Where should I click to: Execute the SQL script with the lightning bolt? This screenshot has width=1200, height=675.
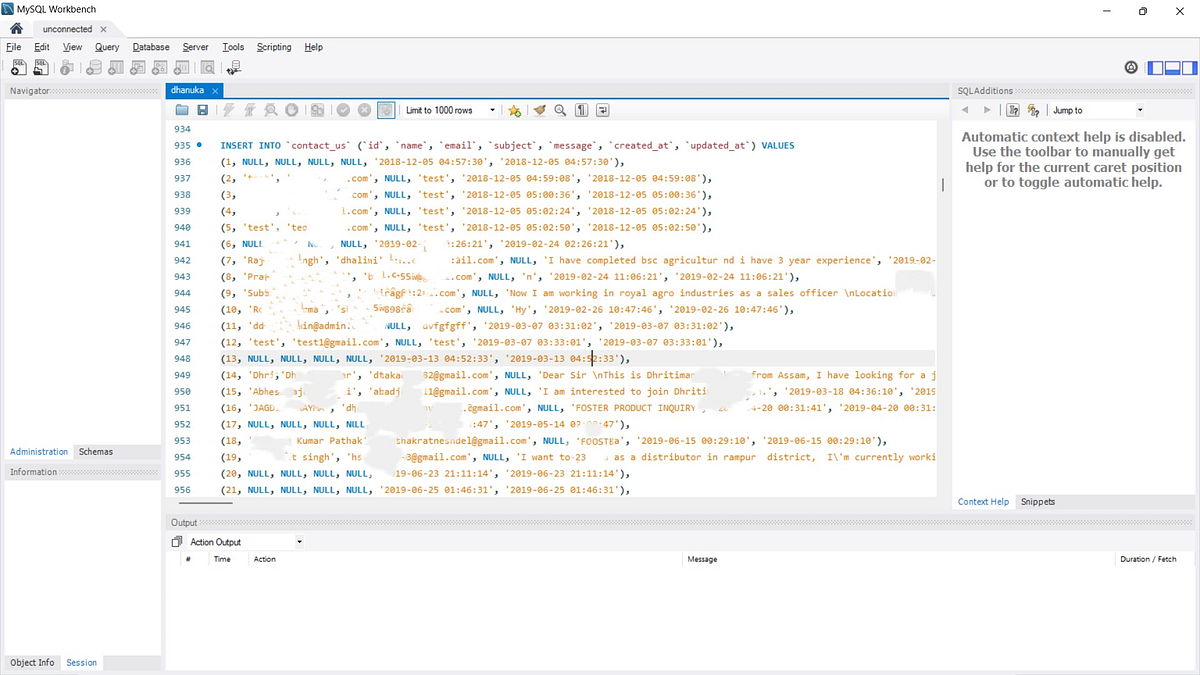tap(226, 110)
